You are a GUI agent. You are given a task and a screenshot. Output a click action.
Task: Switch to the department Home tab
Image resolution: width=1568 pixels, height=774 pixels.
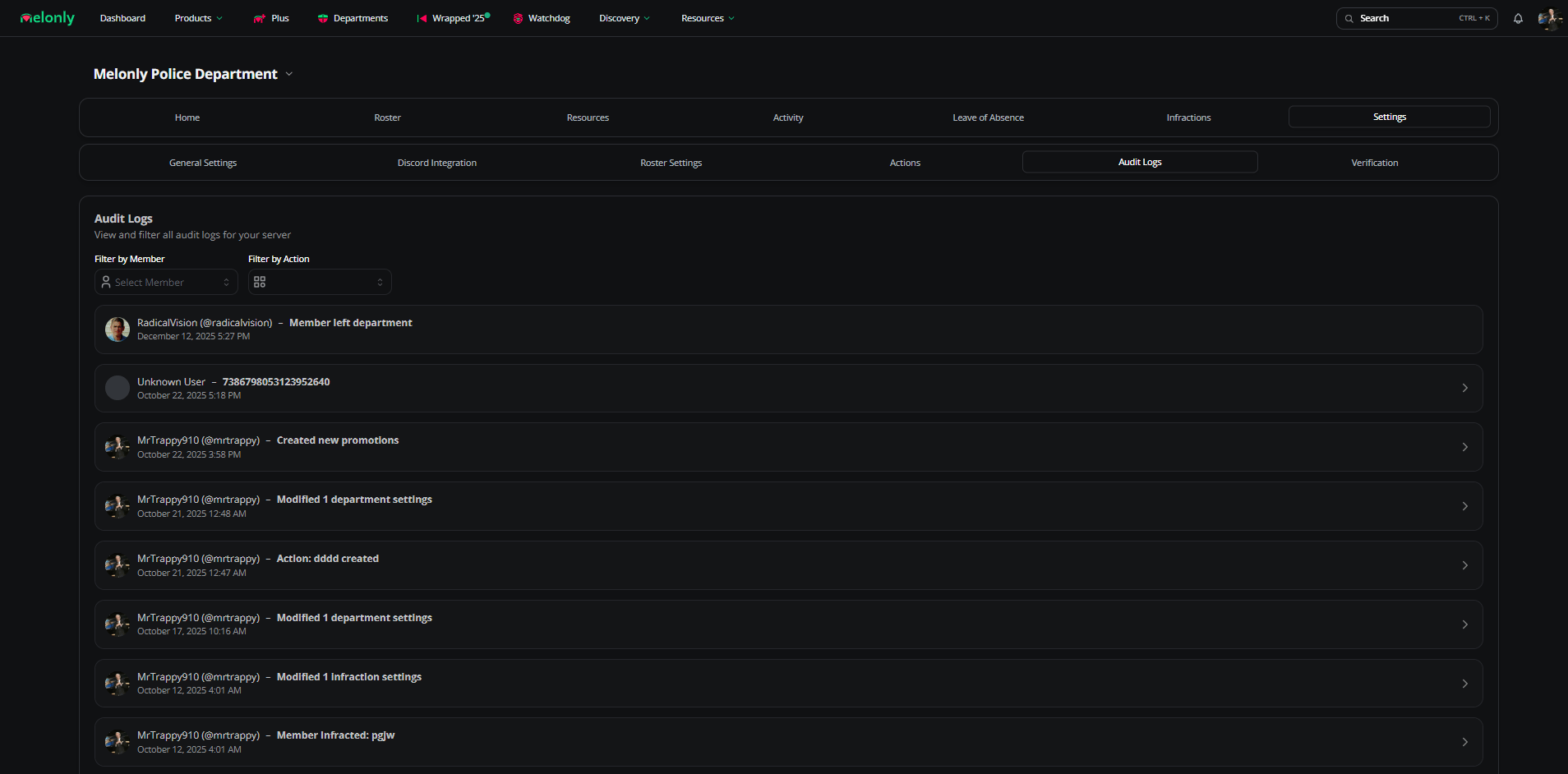[187, 117]
